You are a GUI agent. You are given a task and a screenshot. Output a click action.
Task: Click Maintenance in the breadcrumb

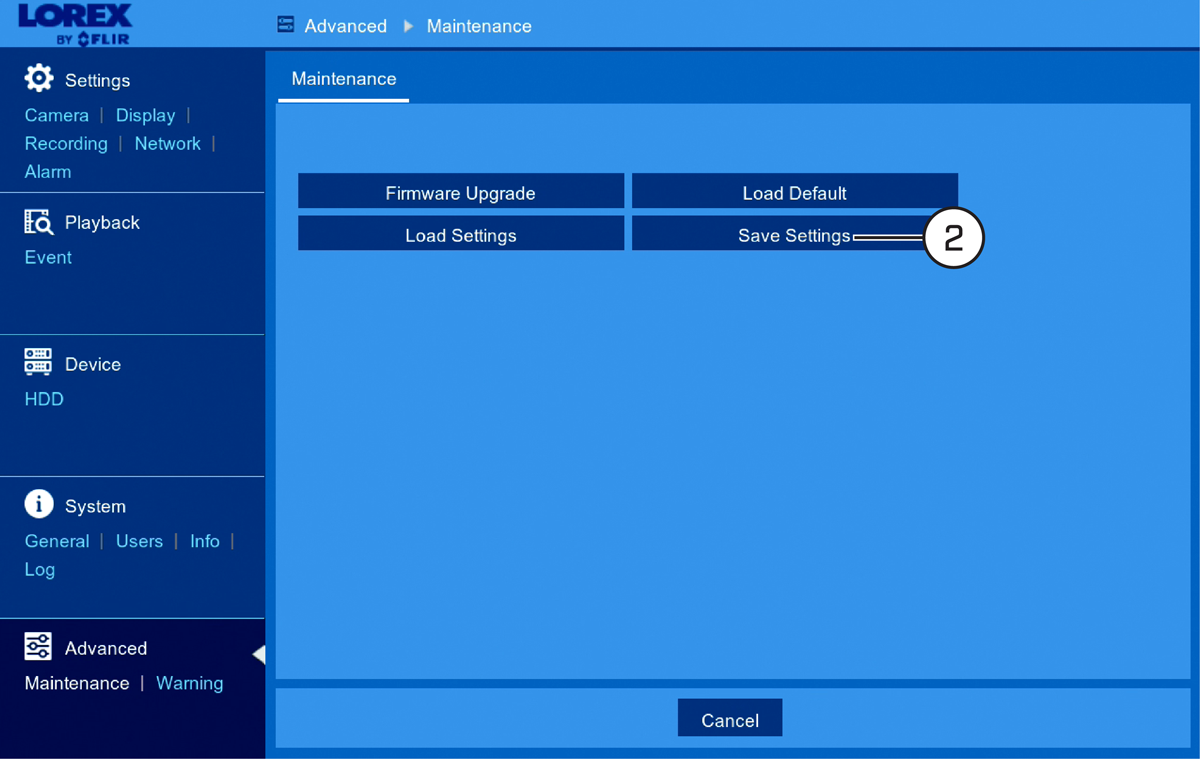click(x=479, y=26)
